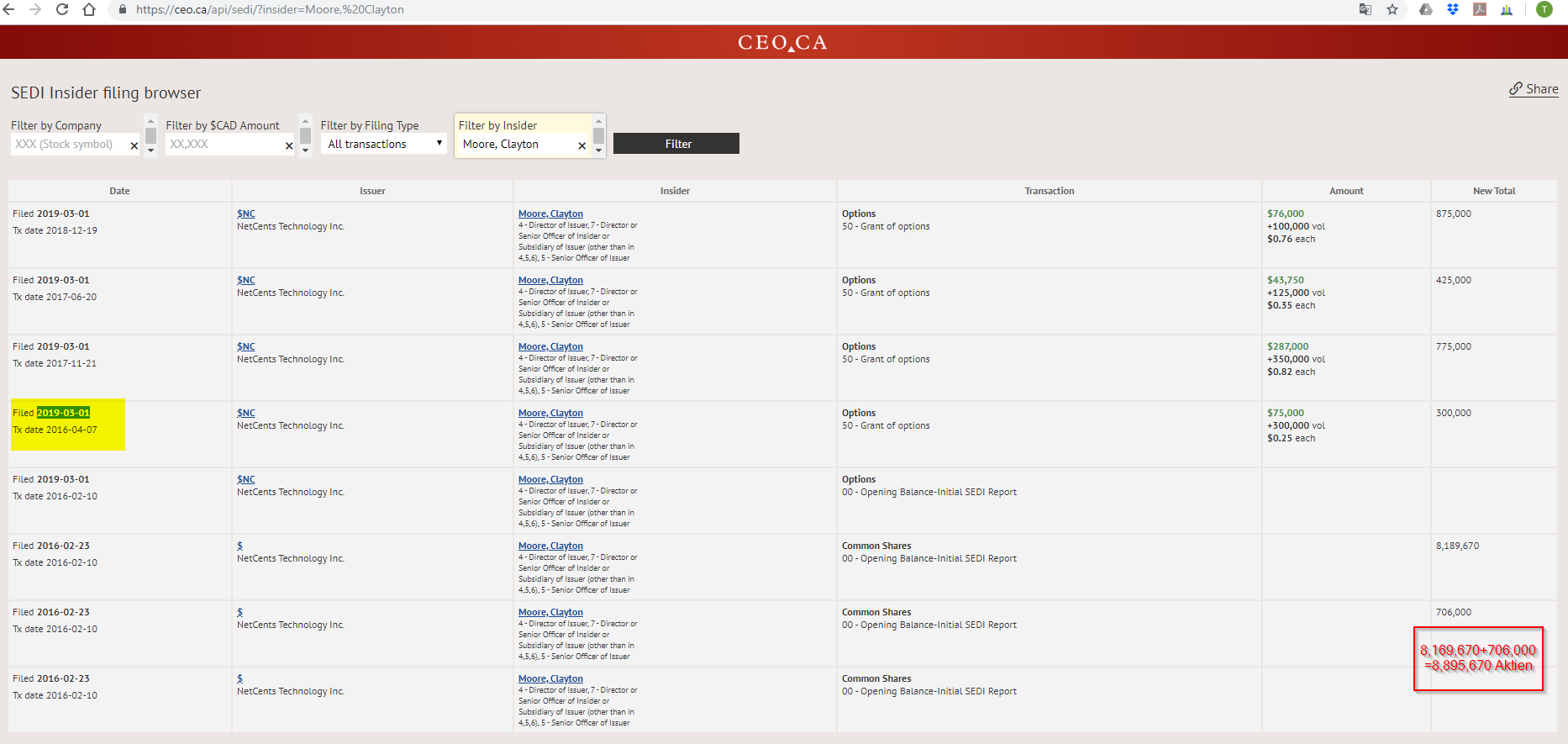
Task: Click the down arrow beside Filter by Company
Action: 151,150
